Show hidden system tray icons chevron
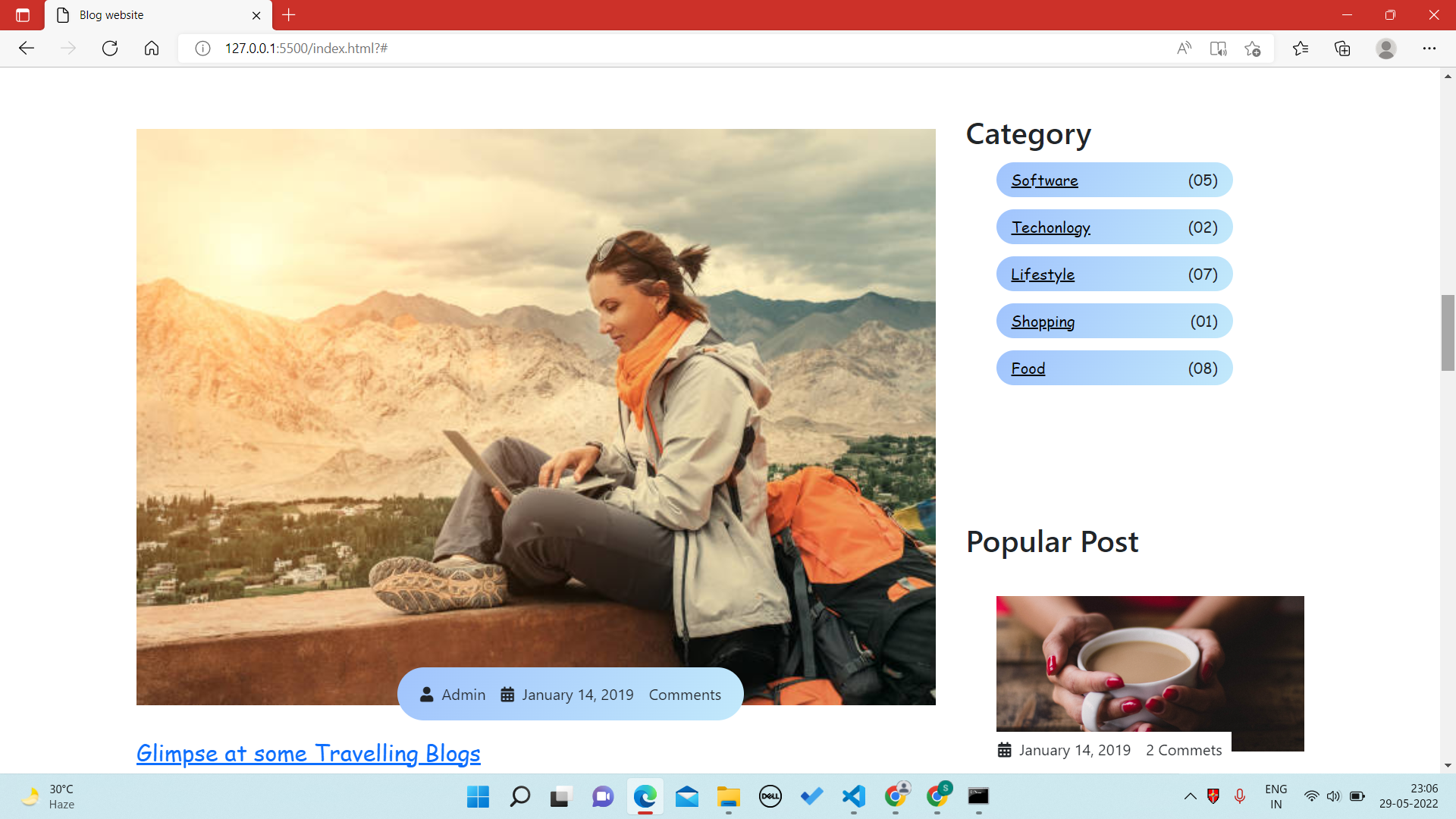1456x819 pixels. pyautogui.click(x=1190, y=796)
